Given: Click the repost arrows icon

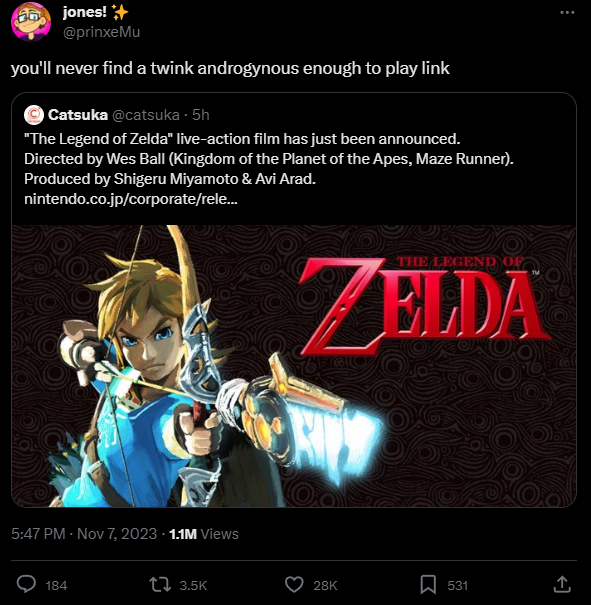Looking at the screenshot, I should [160, 585].
